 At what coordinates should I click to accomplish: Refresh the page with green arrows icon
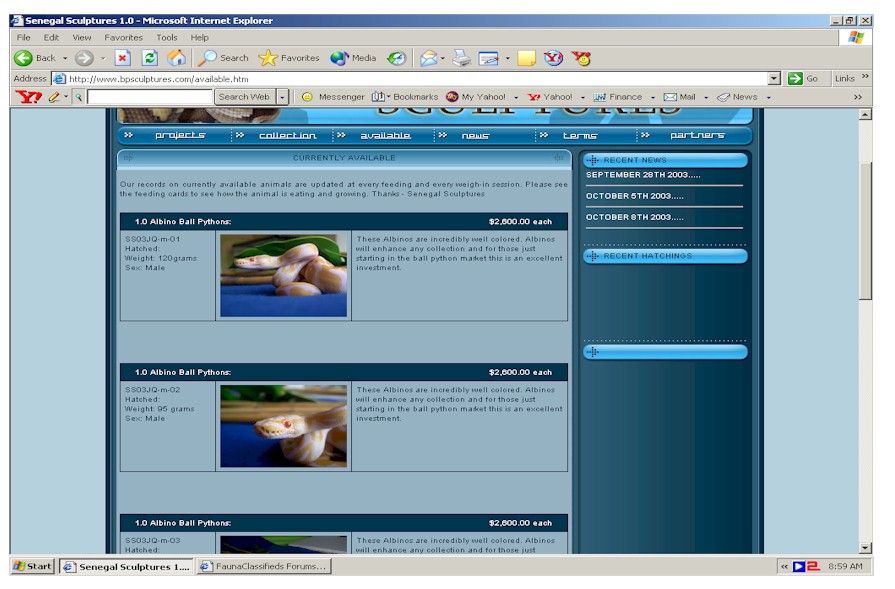150,58
